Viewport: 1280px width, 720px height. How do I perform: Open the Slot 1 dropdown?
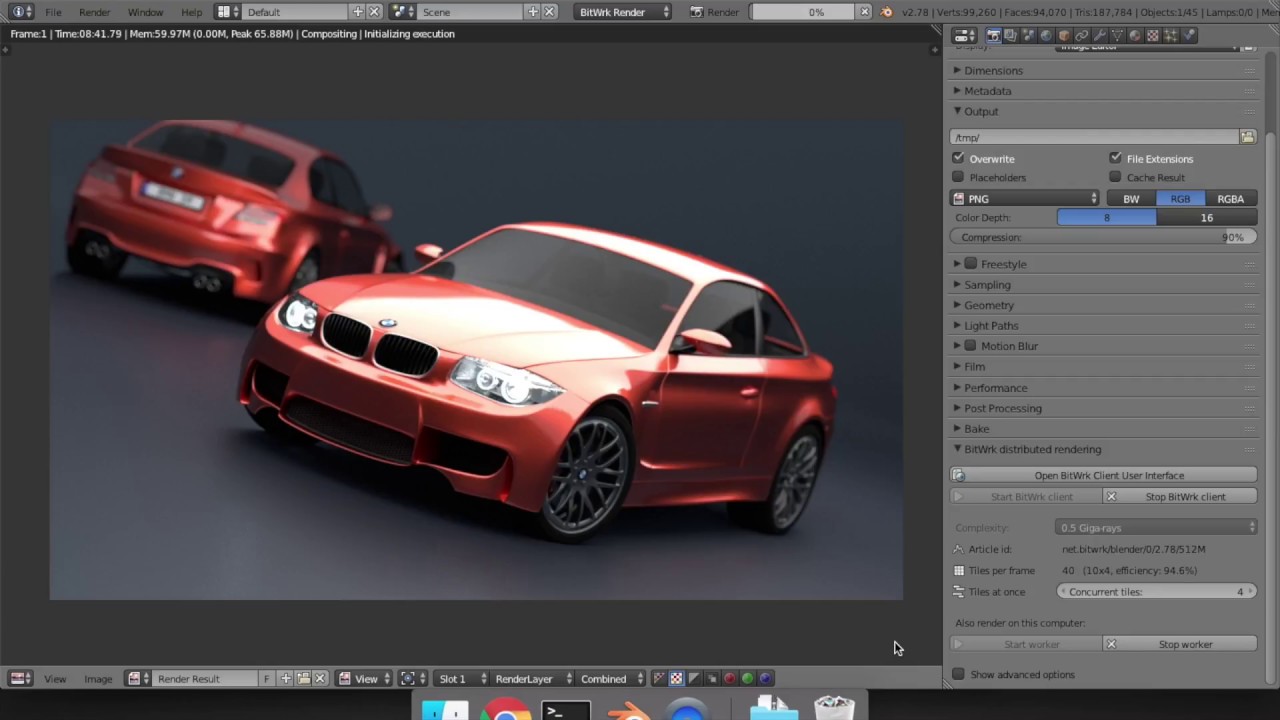pyautogui.click(x=461, y=678)
